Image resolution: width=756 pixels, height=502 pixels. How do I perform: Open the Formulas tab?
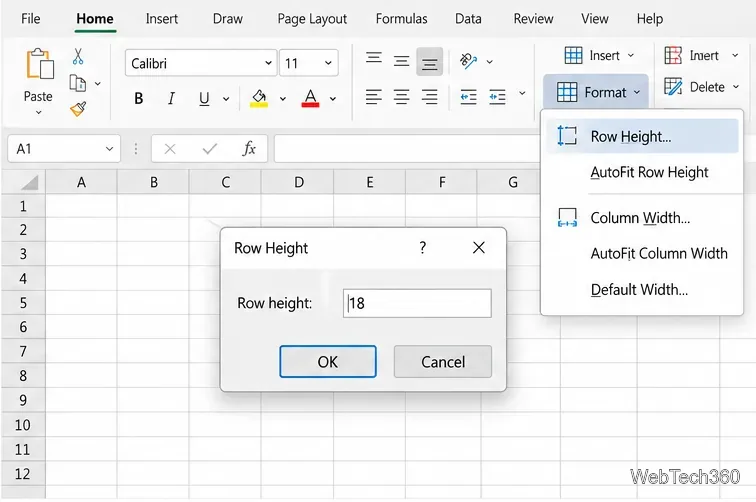401,19
